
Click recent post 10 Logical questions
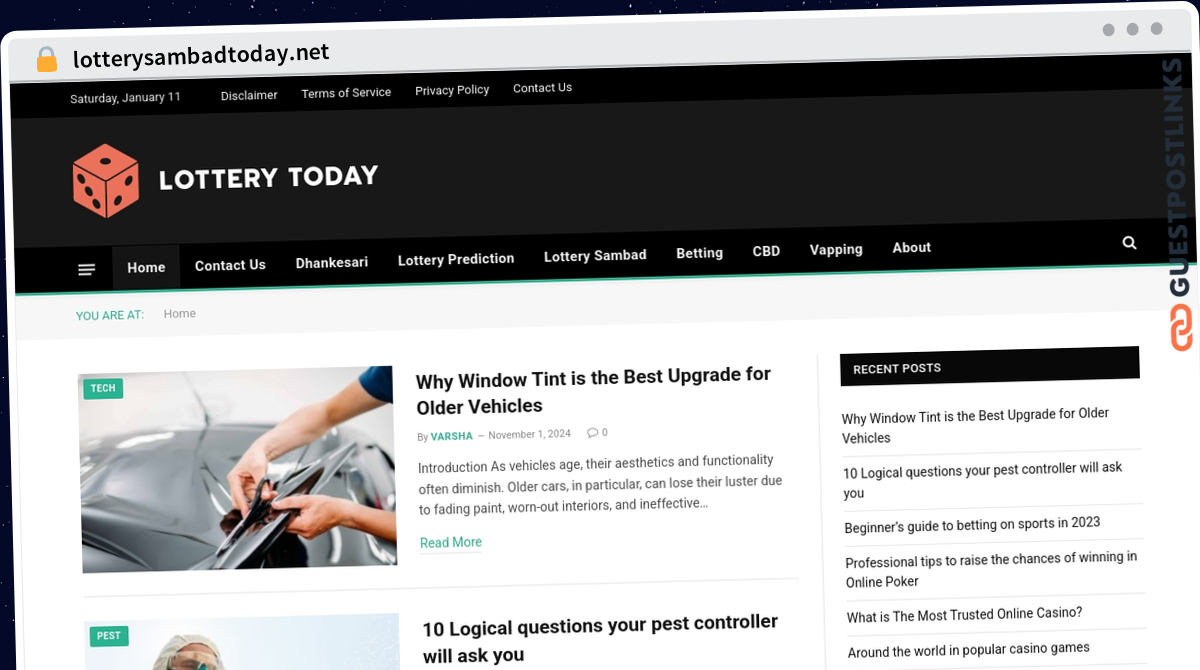[983, 480]
